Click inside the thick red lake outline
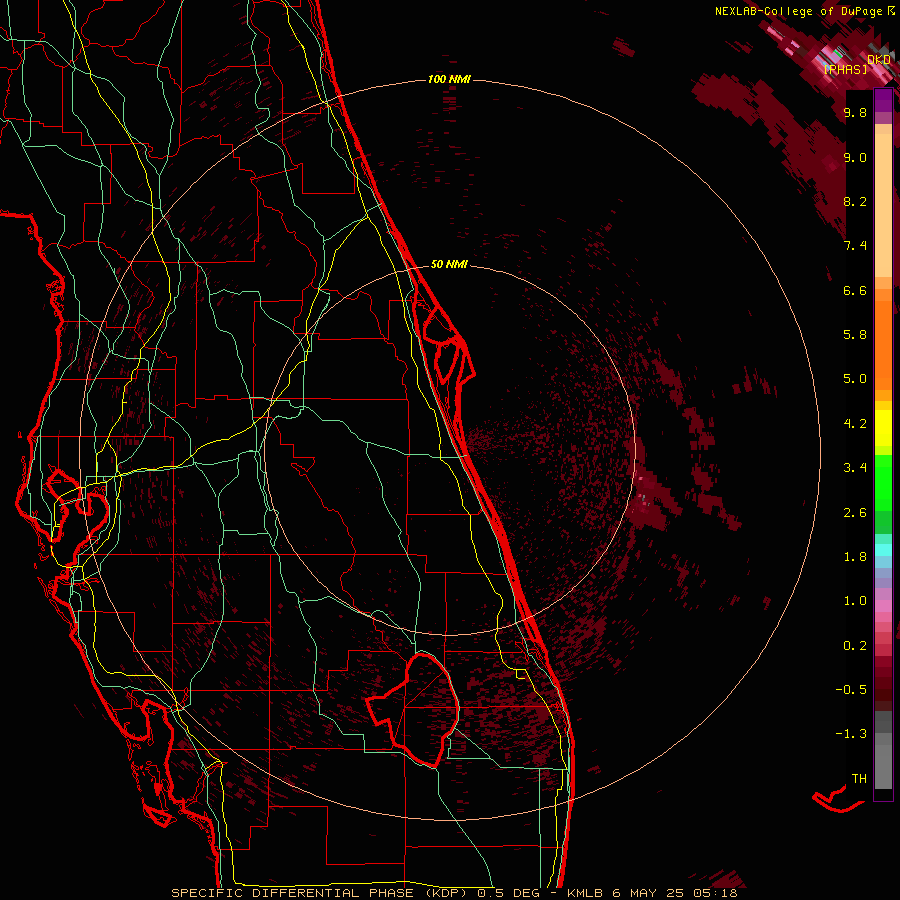Viewport: 900px width, 900px height. pyautogui.click(x=425, y=709)
